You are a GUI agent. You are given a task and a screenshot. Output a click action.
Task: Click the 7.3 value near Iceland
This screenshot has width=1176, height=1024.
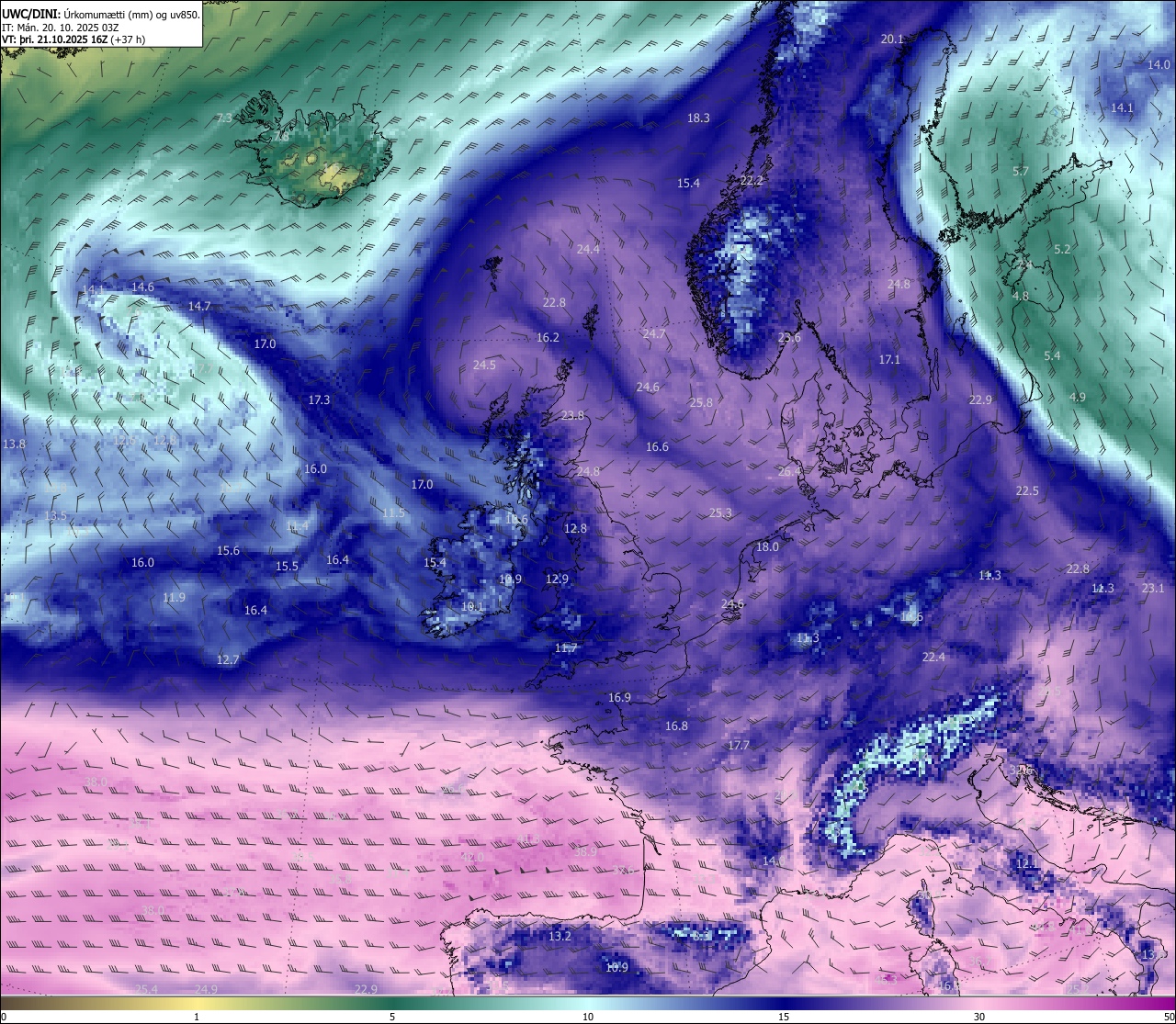point(224,118)
